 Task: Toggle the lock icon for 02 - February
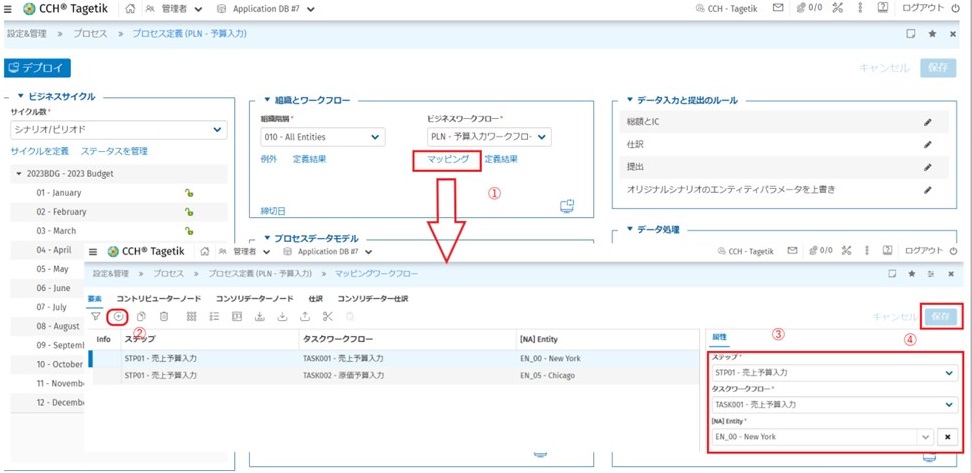(187, 212)
